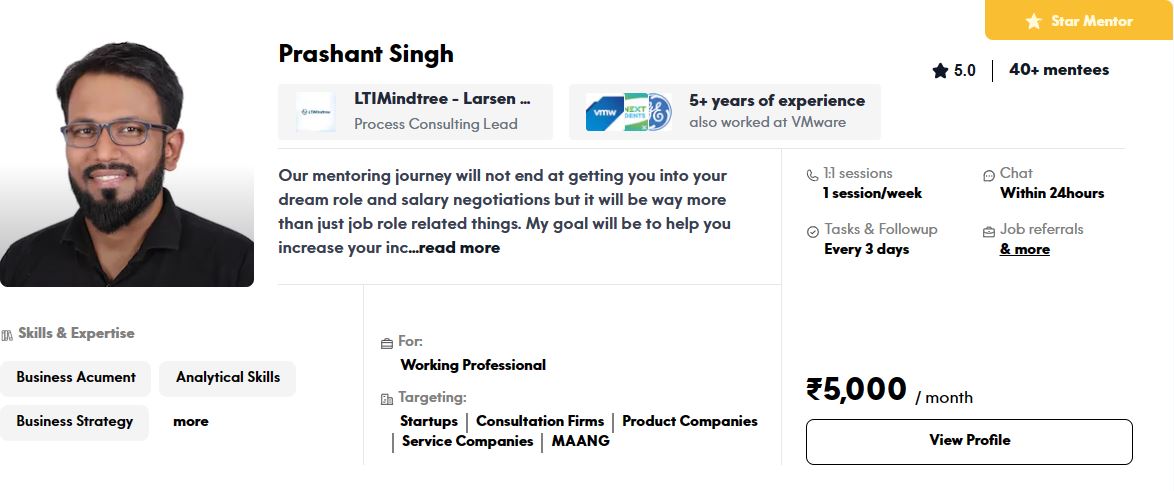Click the GE company logo
This screenshot has width=1174, height=491.
[x=660, y=112]
